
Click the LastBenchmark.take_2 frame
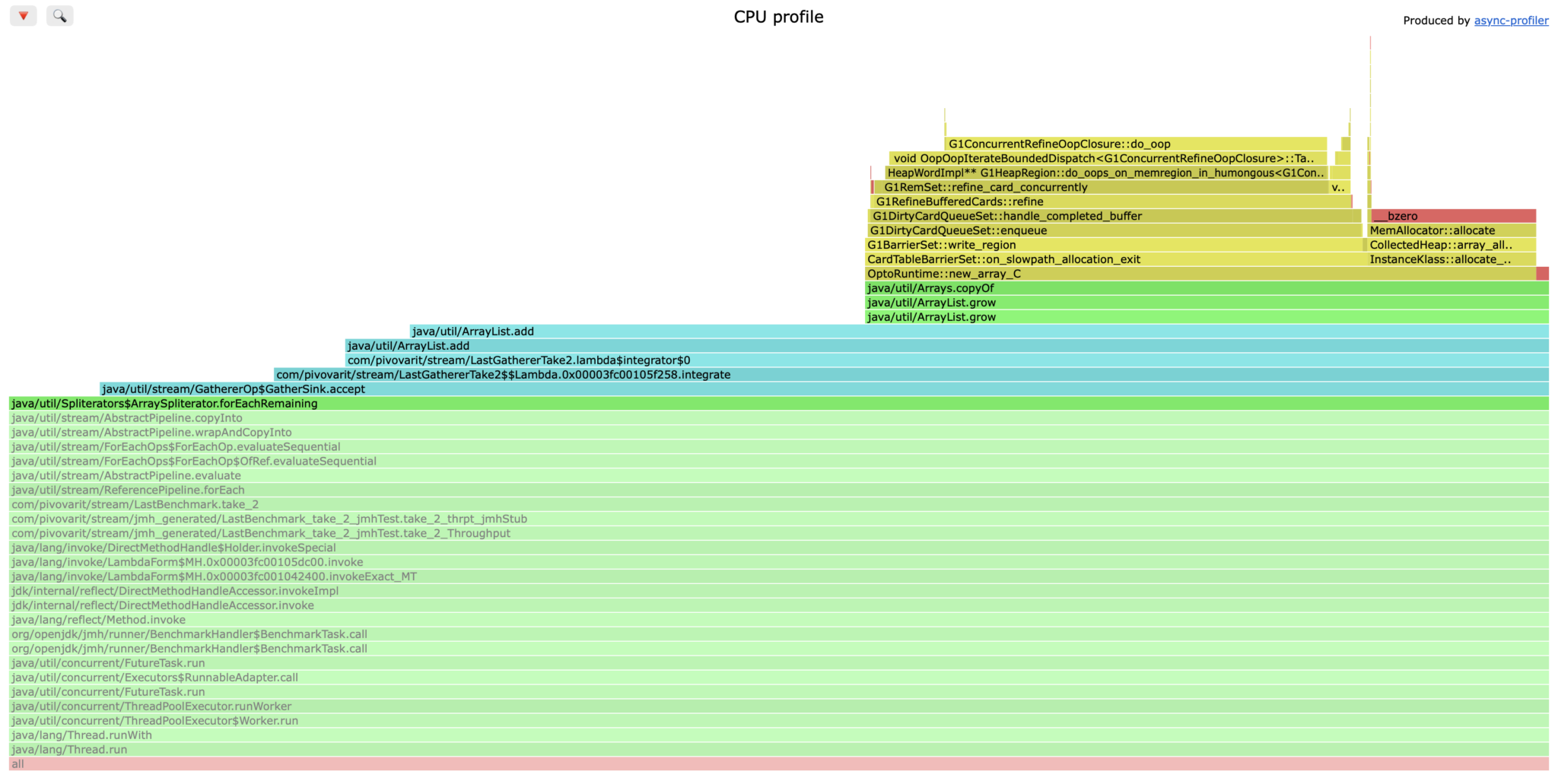[x=778, y=505]
